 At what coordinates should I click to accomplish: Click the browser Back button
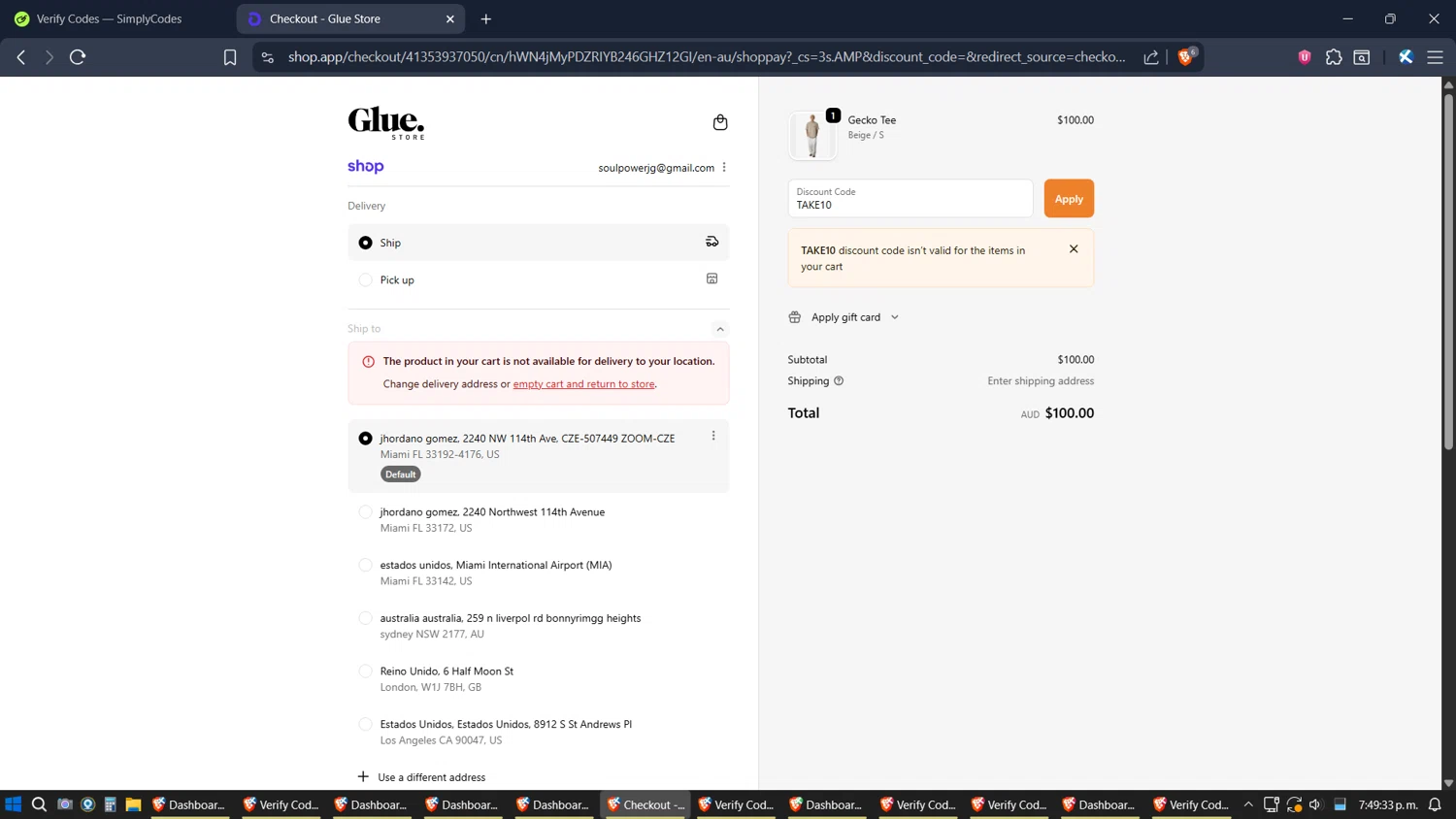[21, 57]
